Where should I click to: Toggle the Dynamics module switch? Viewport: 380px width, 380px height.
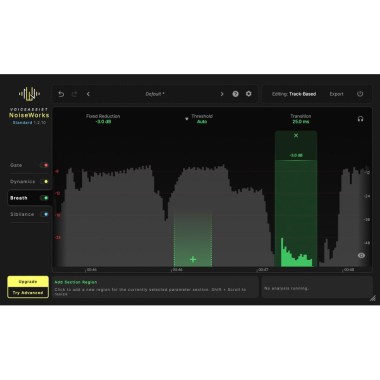(x=44, y=181)
